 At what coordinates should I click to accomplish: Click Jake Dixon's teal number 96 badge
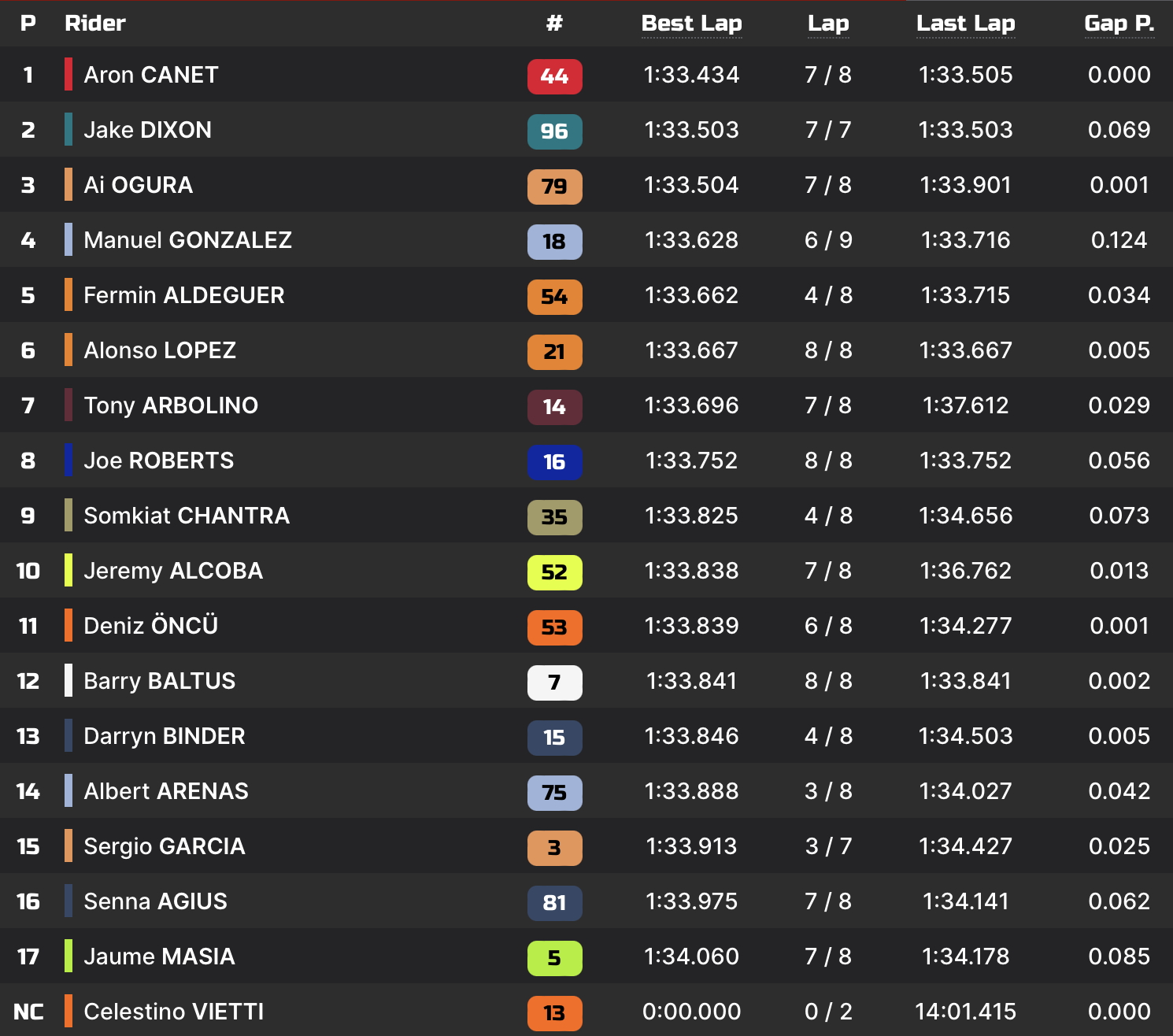554,131
